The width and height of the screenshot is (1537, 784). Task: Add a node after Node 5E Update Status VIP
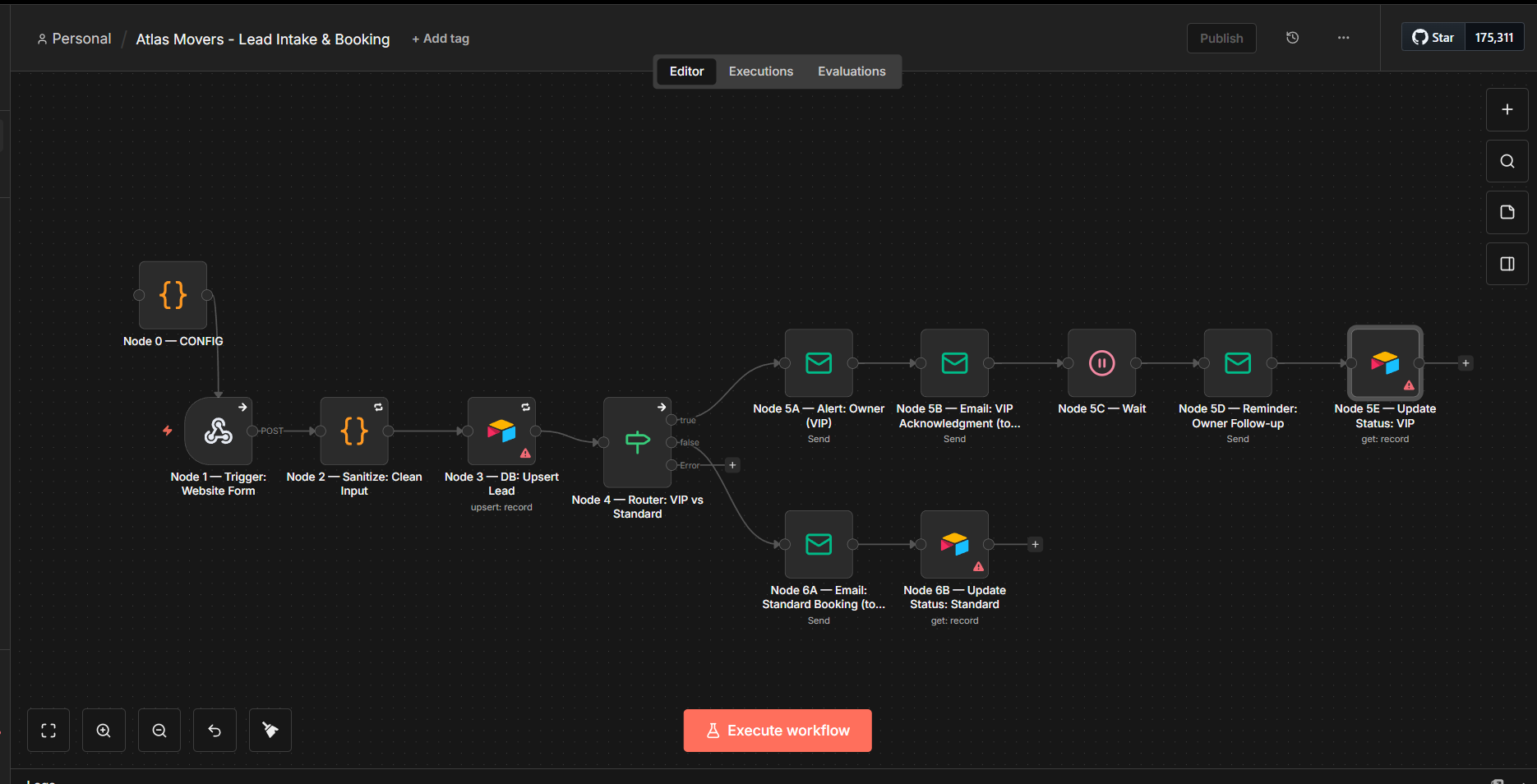pyautogui.click(x=1465, y=362)
